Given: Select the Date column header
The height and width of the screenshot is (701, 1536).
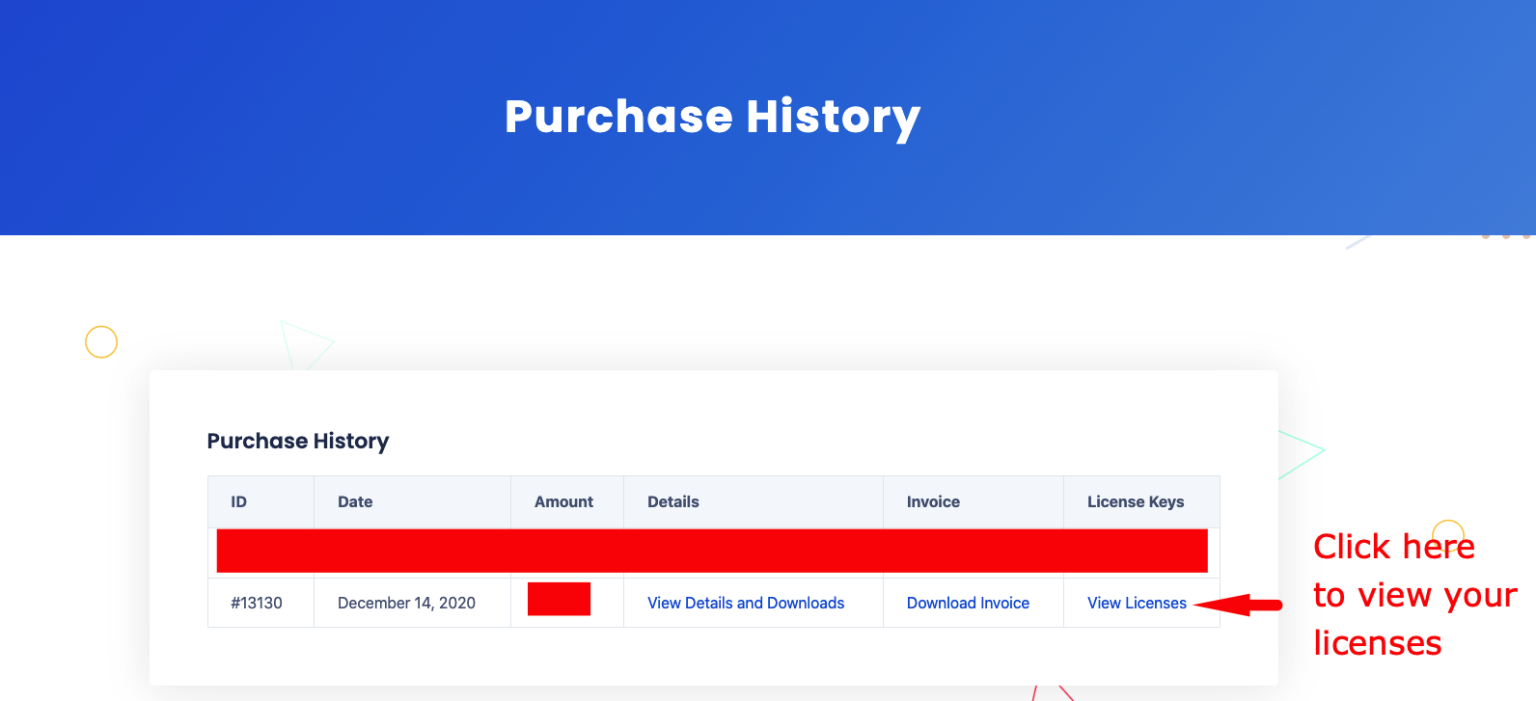Looking at the screenshot, I should [x=355, y=502].
